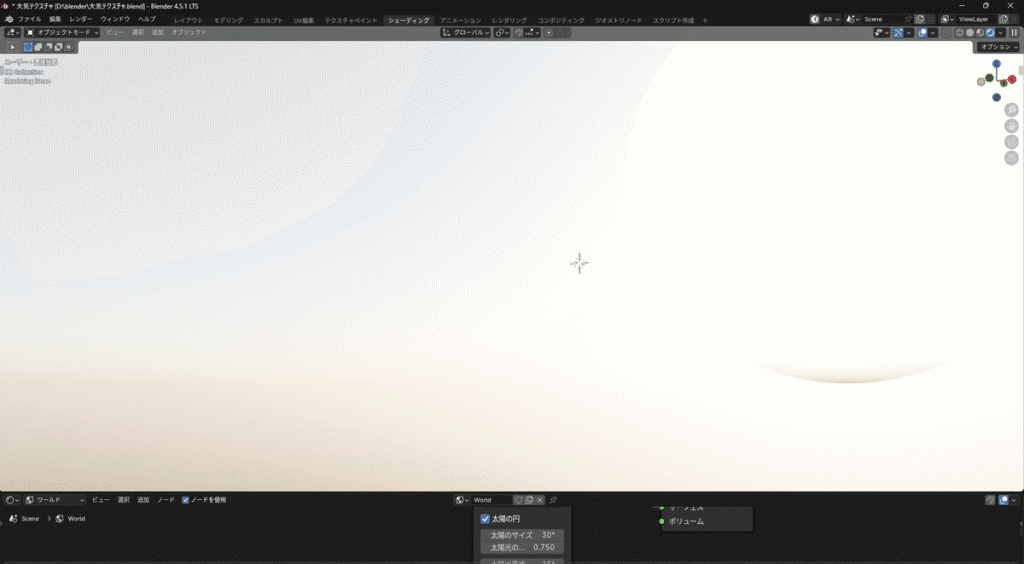Click the World datablock name field
1024x564 pixels.
(x=492, y=500)
